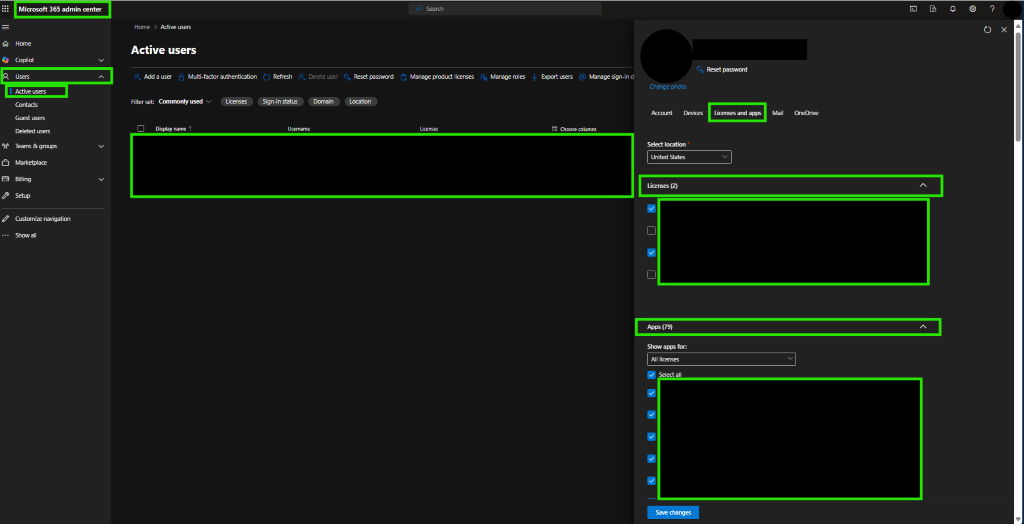Click Add a user in the toolbar

coord(153,76)
